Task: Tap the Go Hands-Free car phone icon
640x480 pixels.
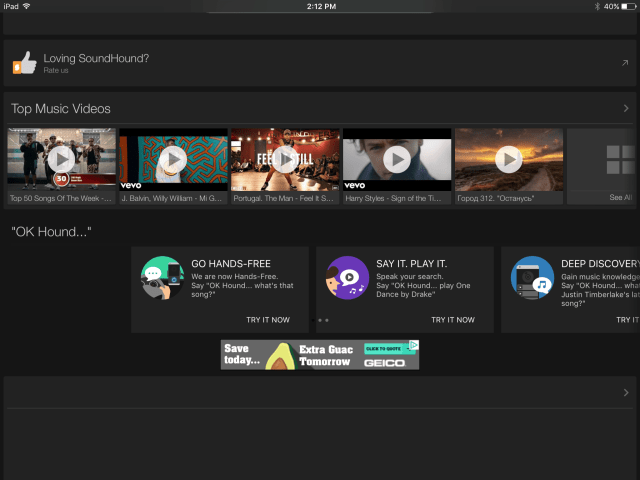Action: [x=162, y=278]
